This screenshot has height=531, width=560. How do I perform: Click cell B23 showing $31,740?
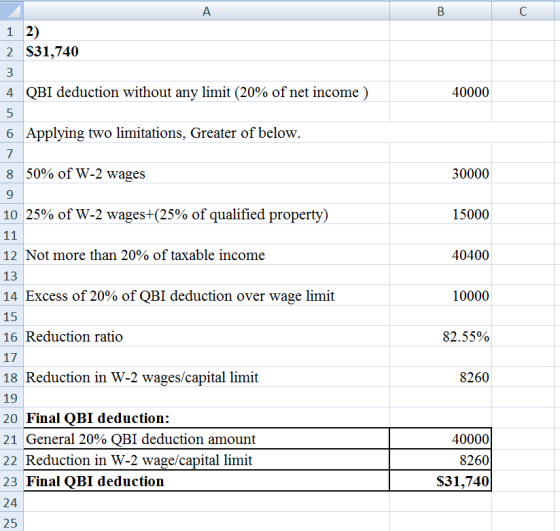[x=440, y=481]
